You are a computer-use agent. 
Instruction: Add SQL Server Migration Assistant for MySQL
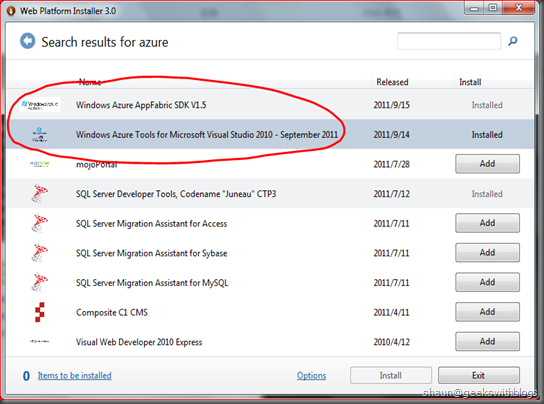pyautogui.click(x=487, y=282)
